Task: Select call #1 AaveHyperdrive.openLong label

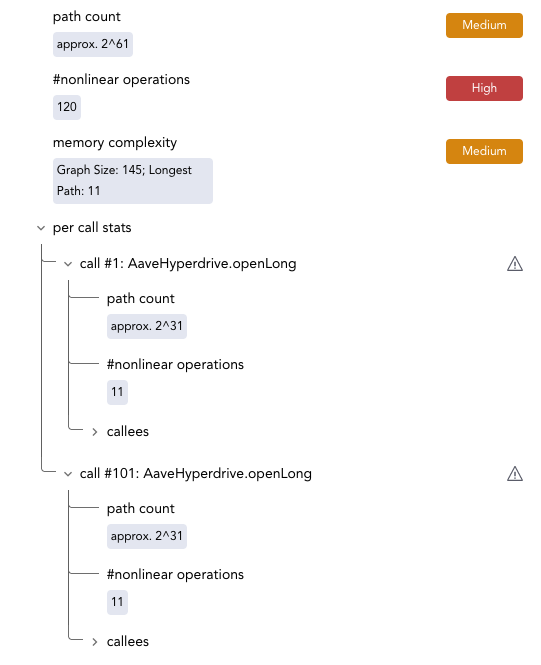Action: (188, 263)
